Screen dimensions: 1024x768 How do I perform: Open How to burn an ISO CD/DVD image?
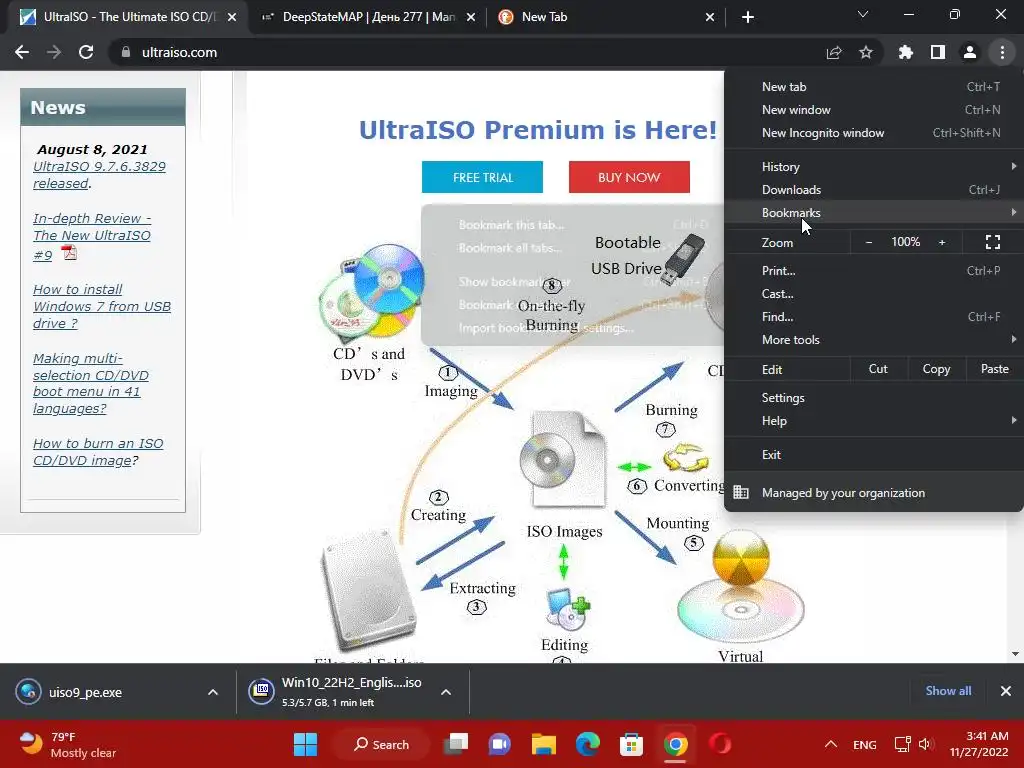(98, 452)
